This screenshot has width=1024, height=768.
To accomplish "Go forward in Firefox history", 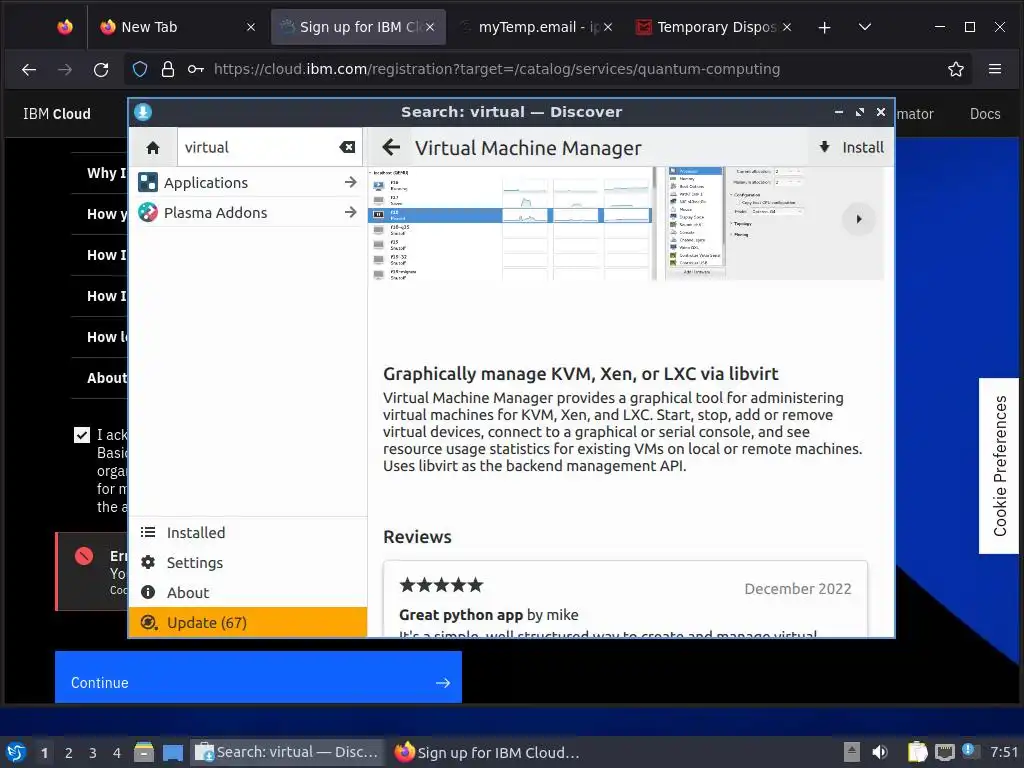I will [65, 69].
